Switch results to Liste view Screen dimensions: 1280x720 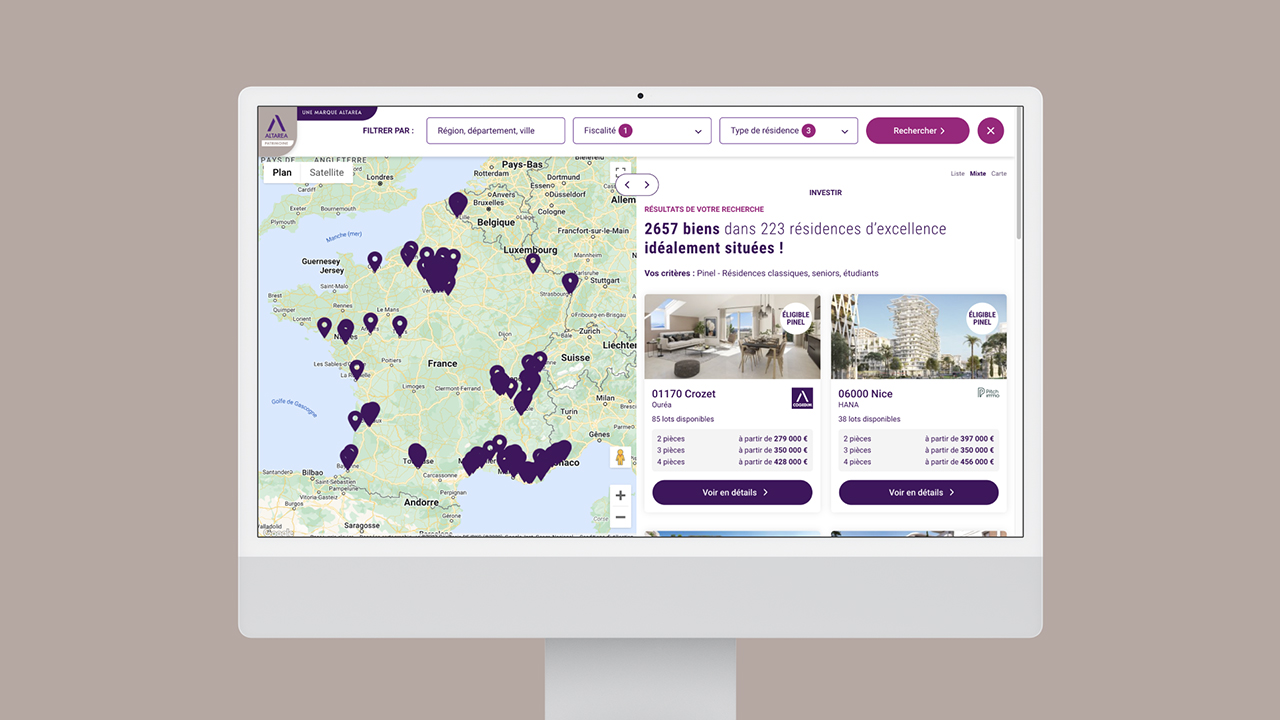coord(957,174)
